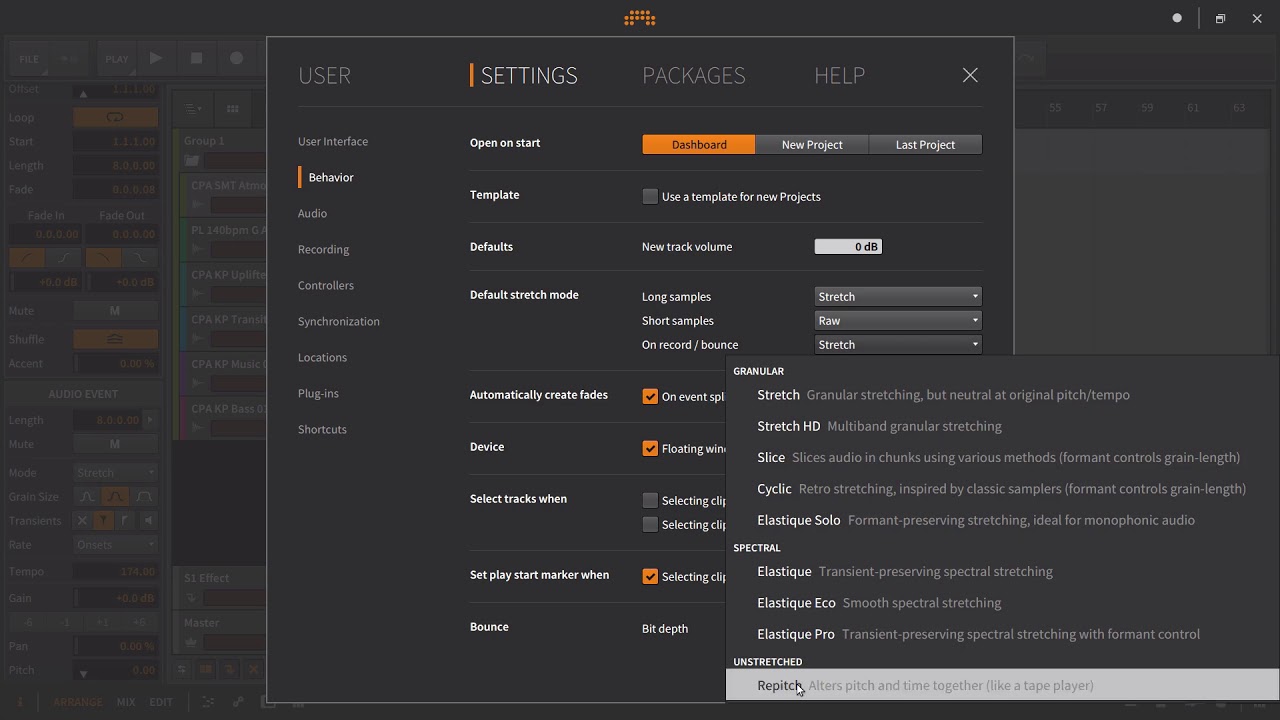
Task: Switch to the MIX view
Action: pyautogui.click(x=126, y=702)
